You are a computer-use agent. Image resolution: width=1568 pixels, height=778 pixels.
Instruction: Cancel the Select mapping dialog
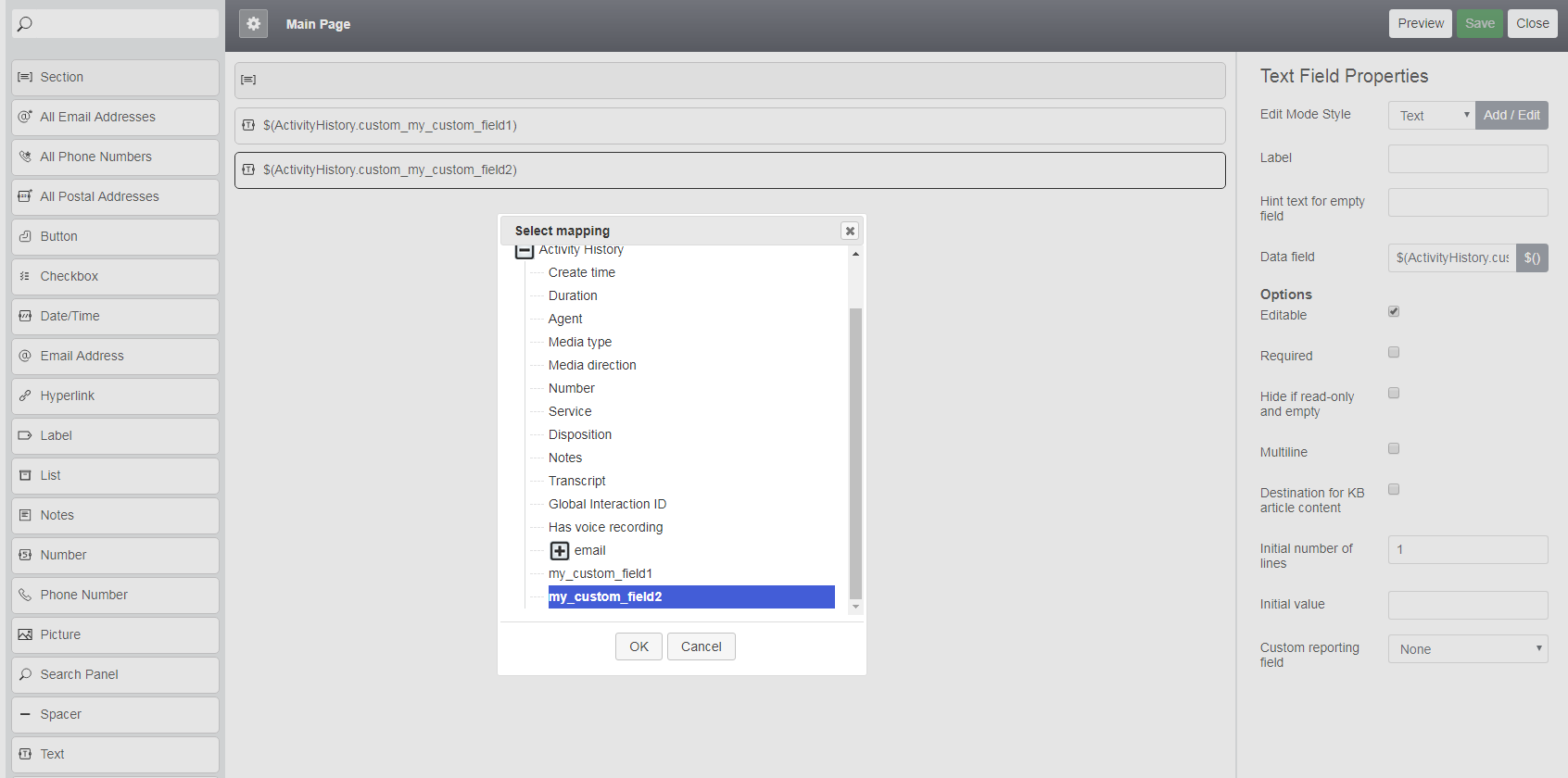pos(702,646)
